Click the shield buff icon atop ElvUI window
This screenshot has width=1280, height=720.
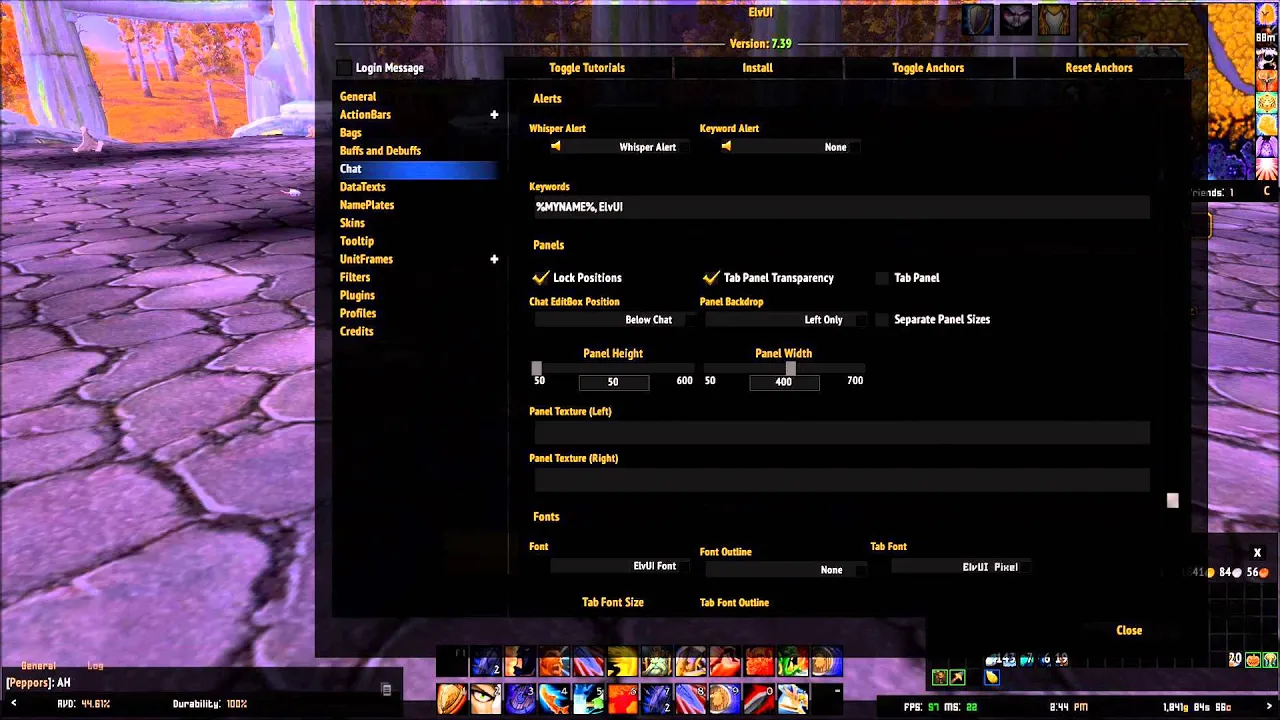tap(978, 20)
